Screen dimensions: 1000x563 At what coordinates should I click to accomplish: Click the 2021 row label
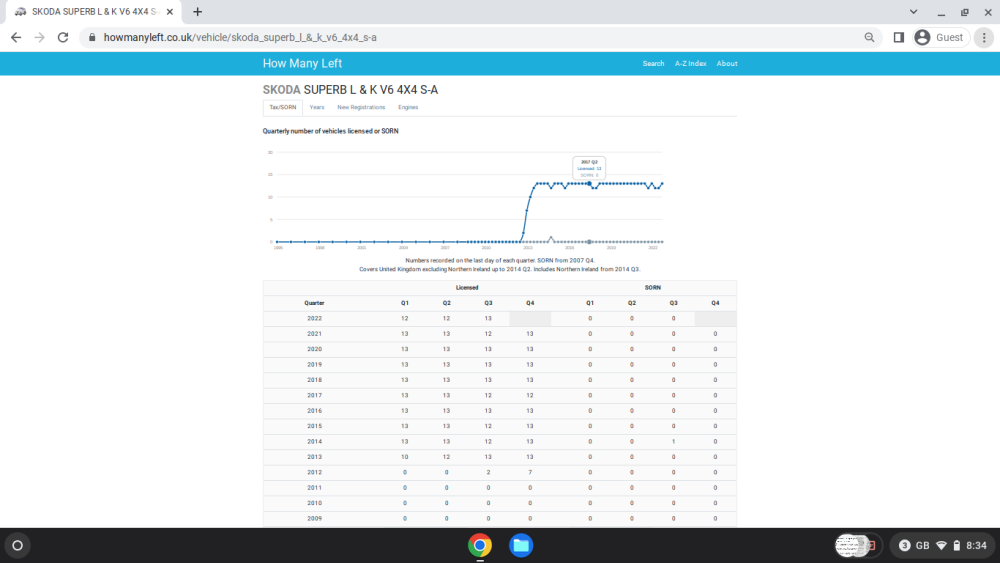click(x=314, y=333)
